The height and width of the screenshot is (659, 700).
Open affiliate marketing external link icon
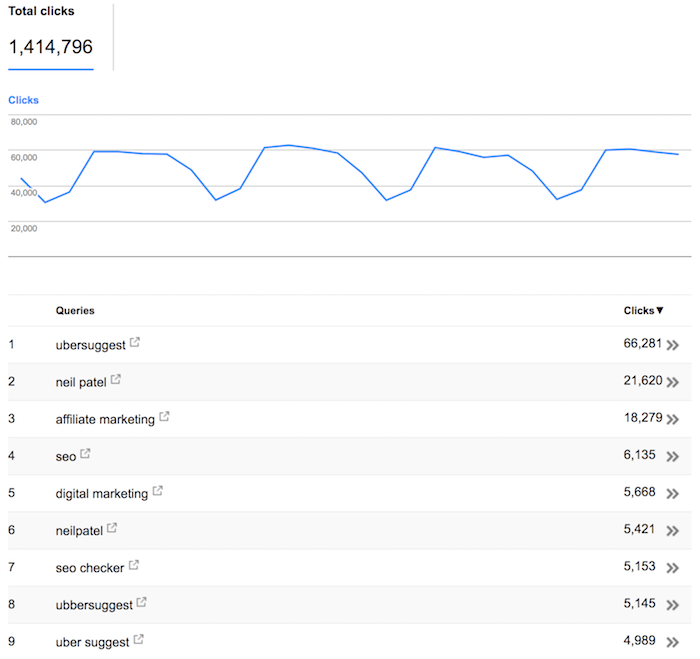164,417
